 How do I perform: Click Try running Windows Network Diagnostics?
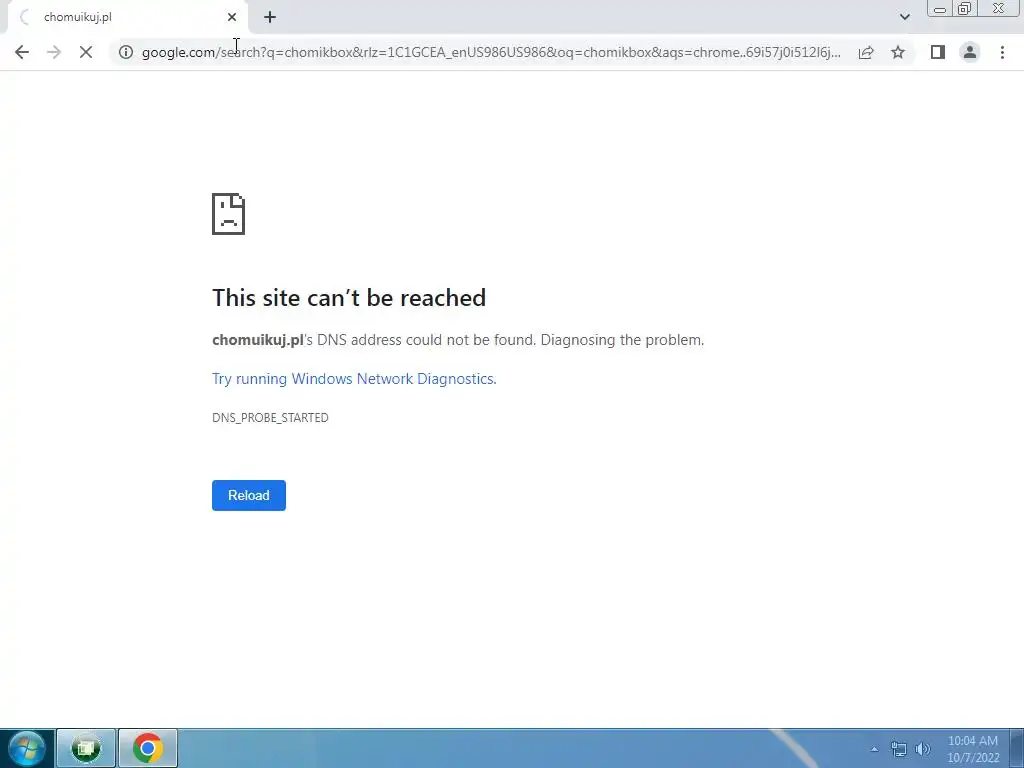click(354, 379)
